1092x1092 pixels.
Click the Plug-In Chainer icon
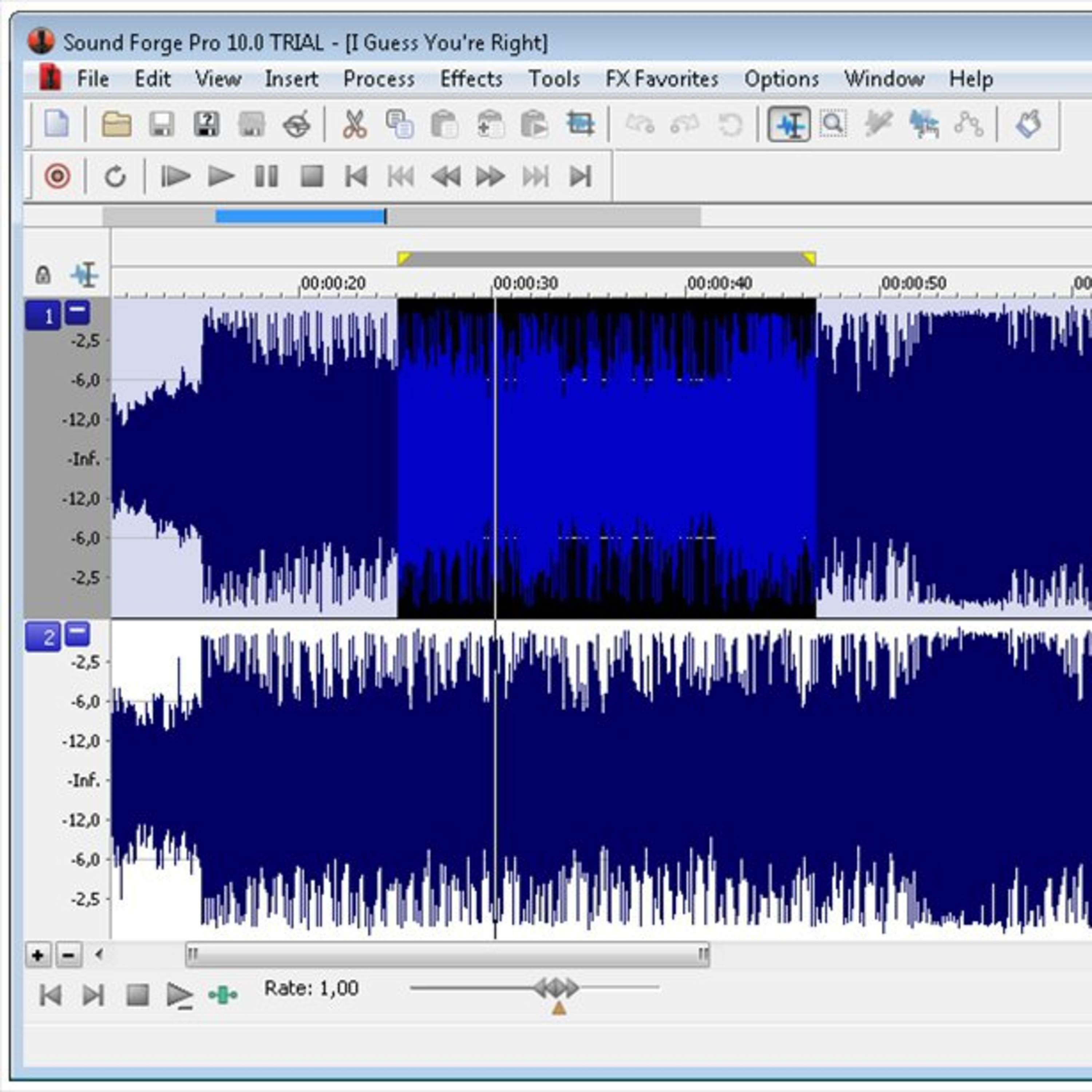coord(1028,124)
